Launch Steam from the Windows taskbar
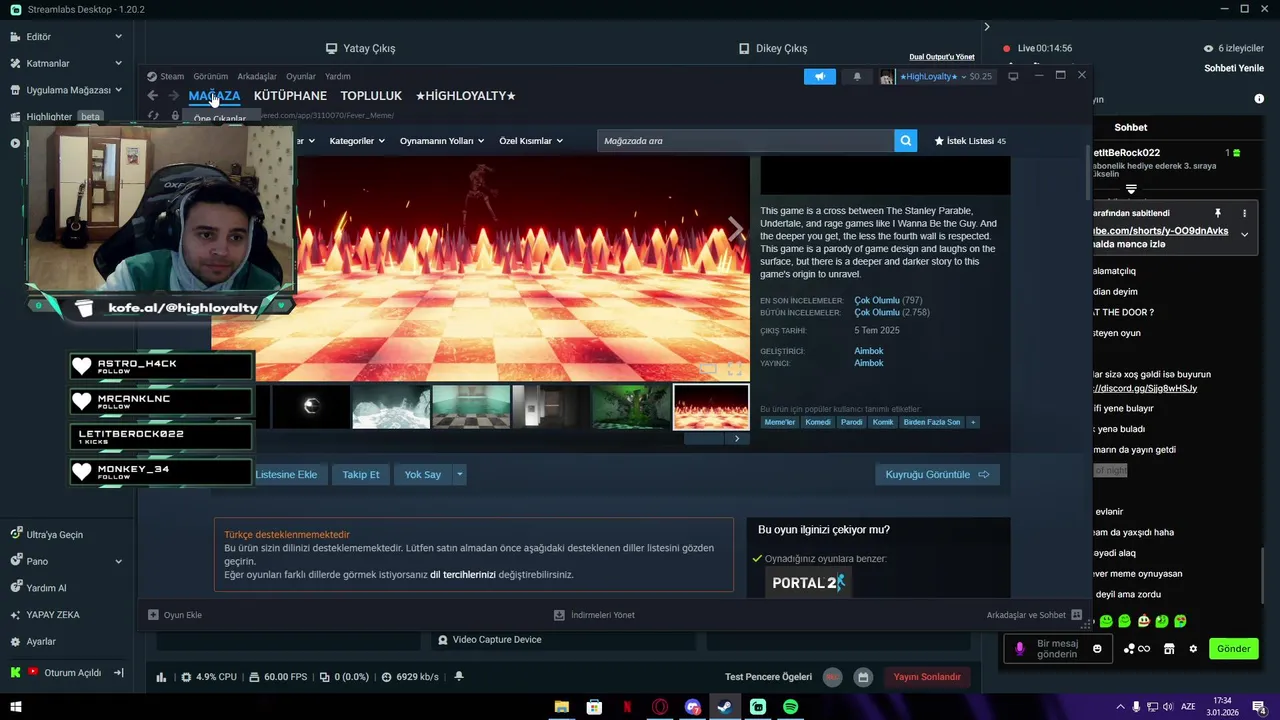The width and height of the screenshot is (1280, 720). (x=725, y=707)
